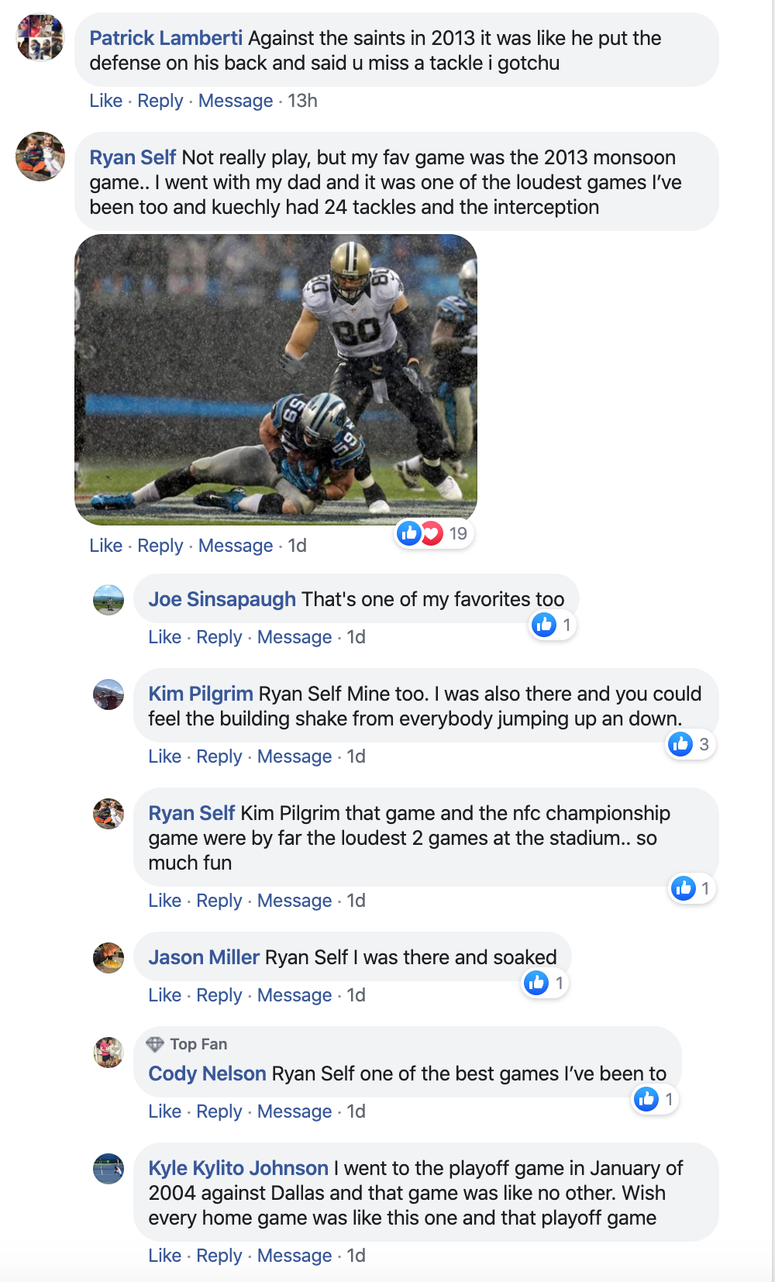Image resolution: width=775 pixels, height=1282 pixels.
Task: Open reactions on the football photo comment
Action: point(434,533)
